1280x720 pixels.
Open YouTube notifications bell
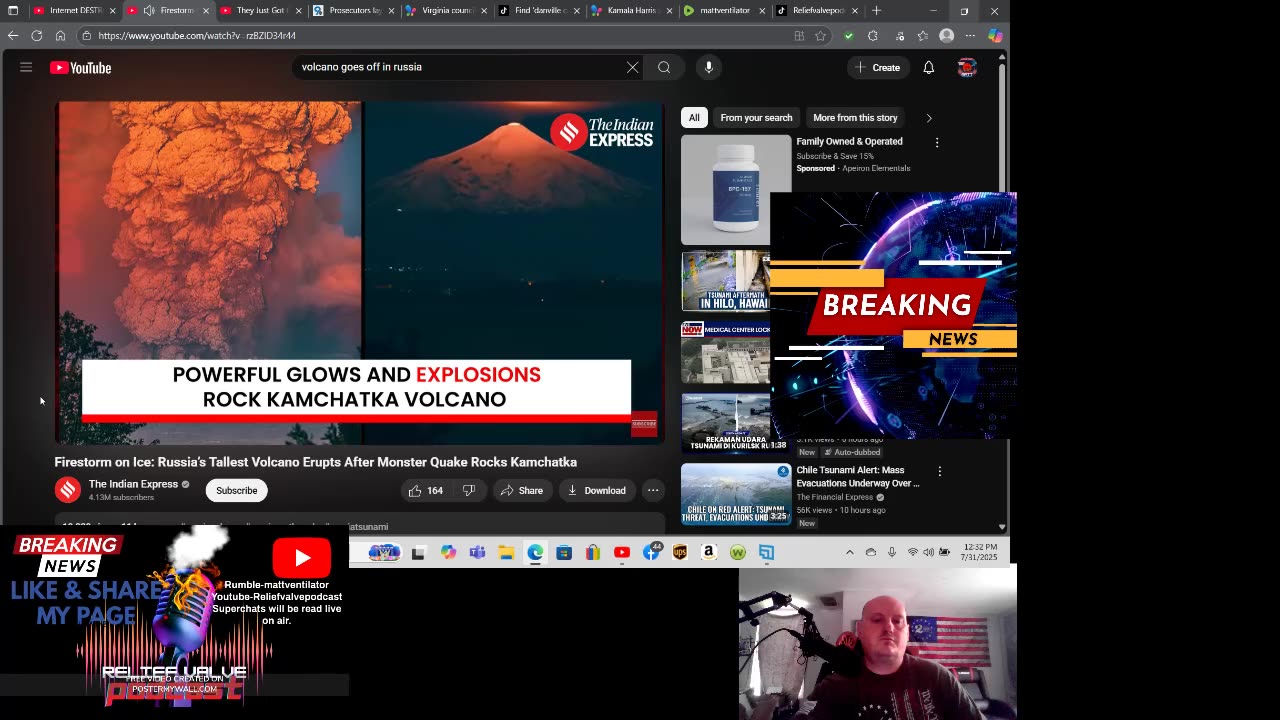click(928, 67)
